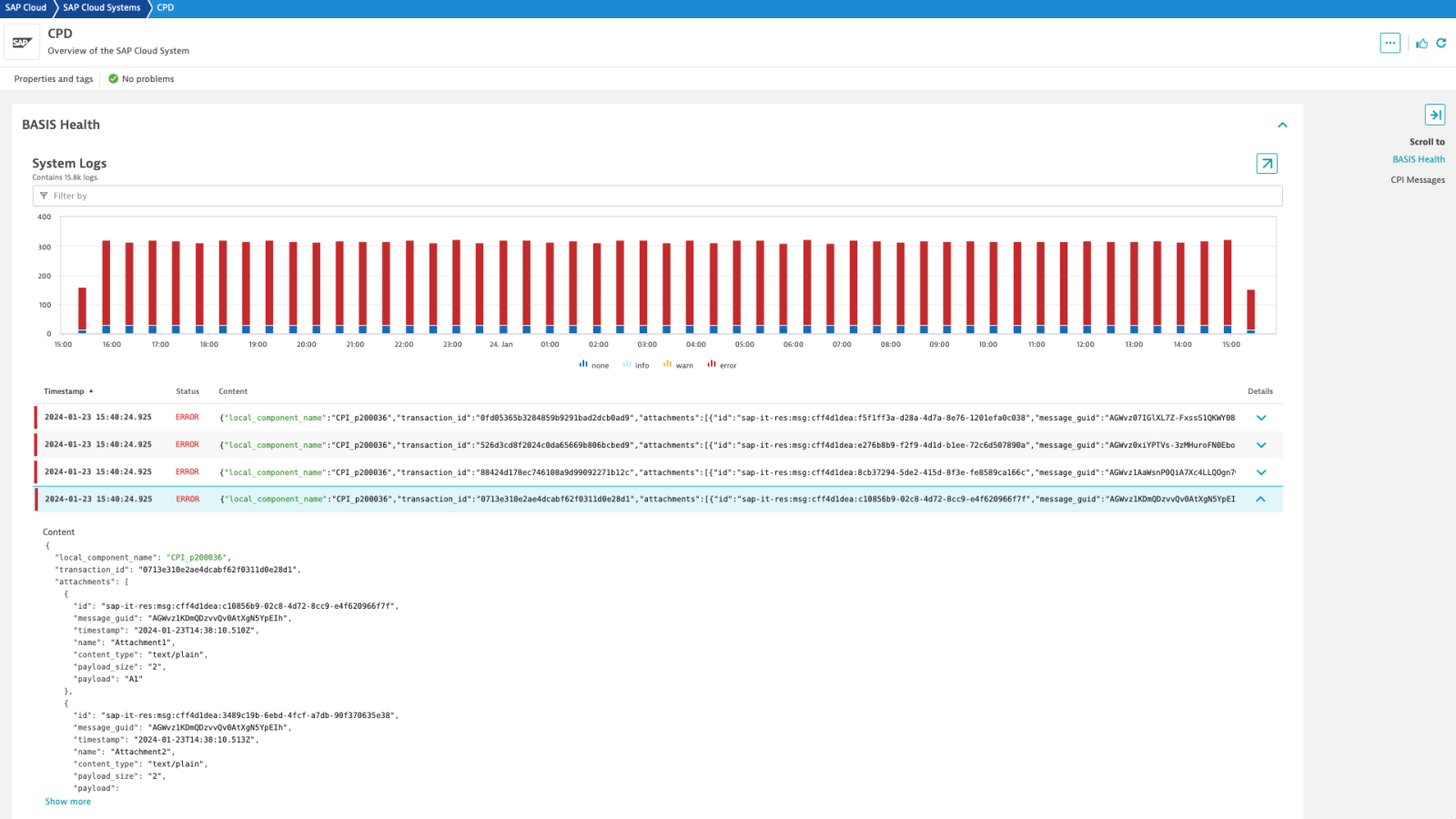
Task: Click inside the Filter by input field
Action: [364, 195]
